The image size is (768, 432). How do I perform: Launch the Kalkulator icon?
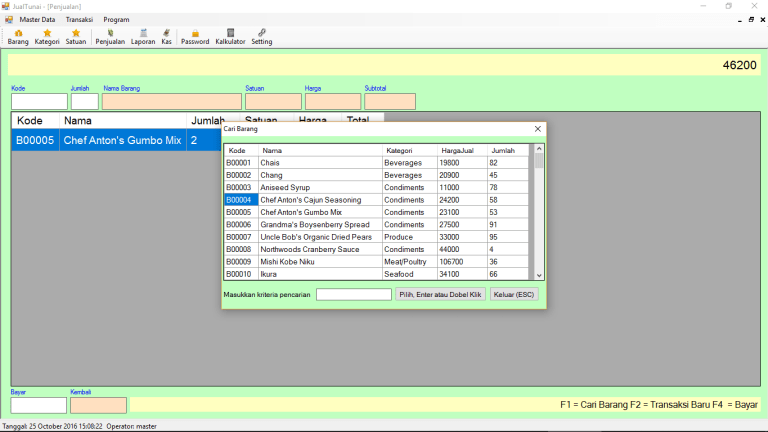coord(230,37)
